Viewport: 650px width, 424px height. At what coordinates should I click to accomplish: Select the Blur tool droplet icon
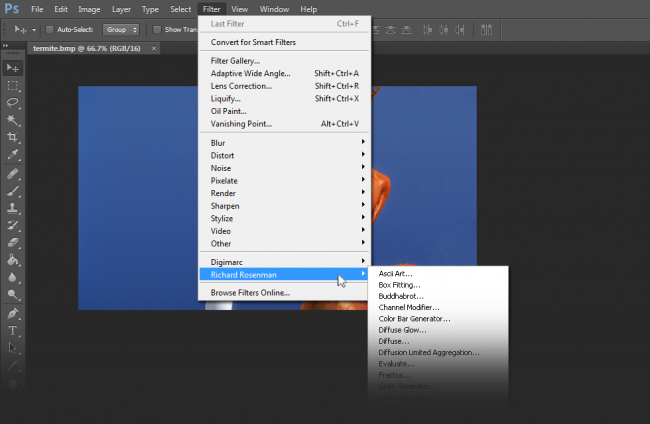point(12,277)
